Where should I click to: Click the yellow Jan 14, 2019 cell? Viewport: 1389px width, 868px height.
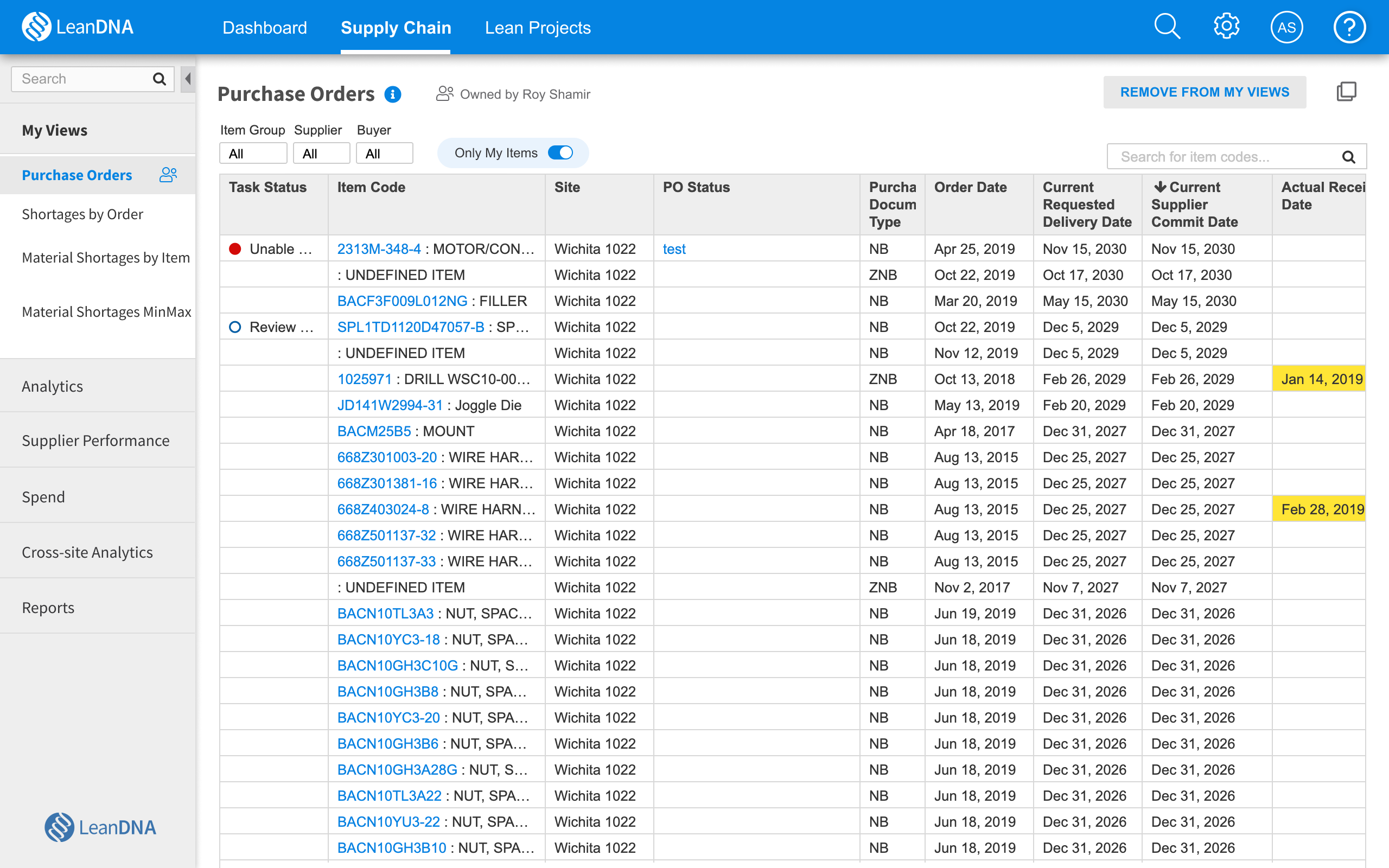pyautogui.click(x=1318, y=379)
